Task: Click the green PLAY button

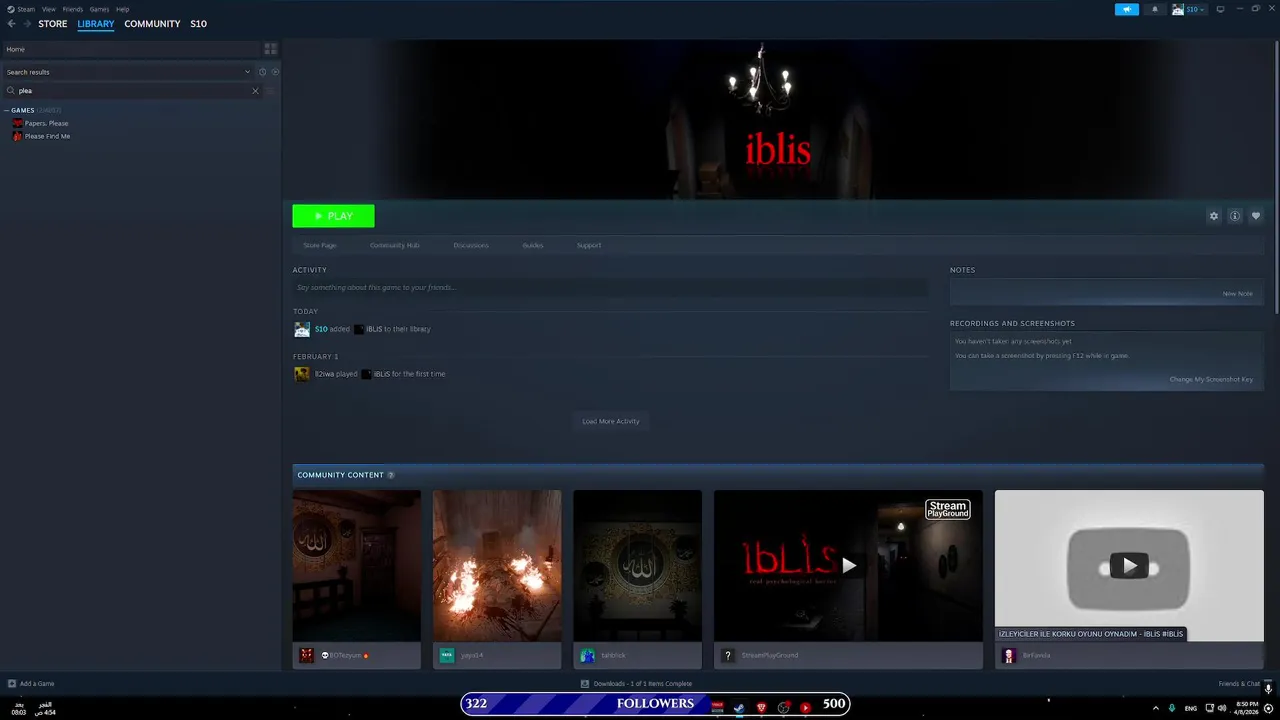Action: pyautogui.click(x=333, y=216)
